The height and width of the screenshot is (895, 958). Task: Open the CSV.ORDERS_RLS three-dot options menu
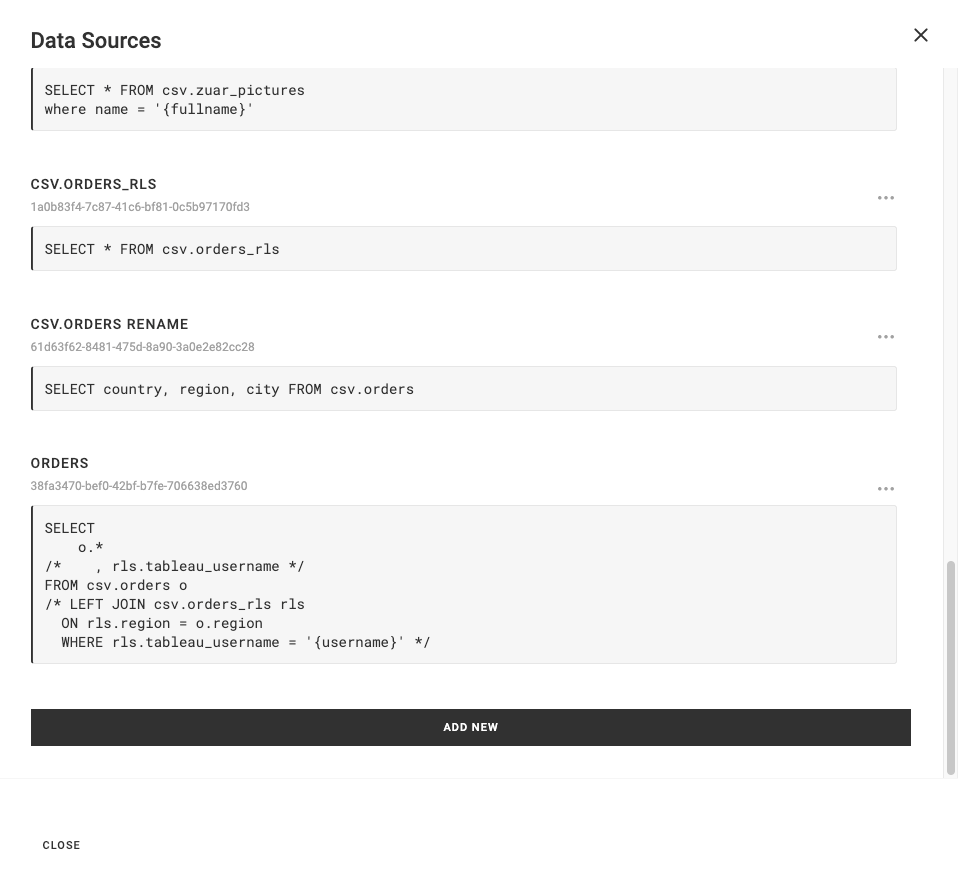885,198
